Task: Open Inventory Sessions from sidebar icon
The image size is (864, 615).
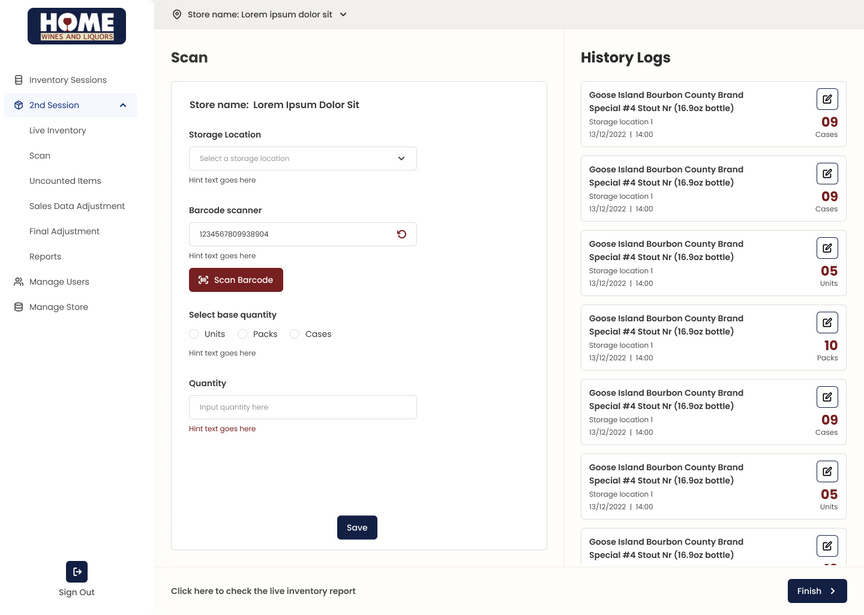Action: pyautogui.click(x=18, y=80)
